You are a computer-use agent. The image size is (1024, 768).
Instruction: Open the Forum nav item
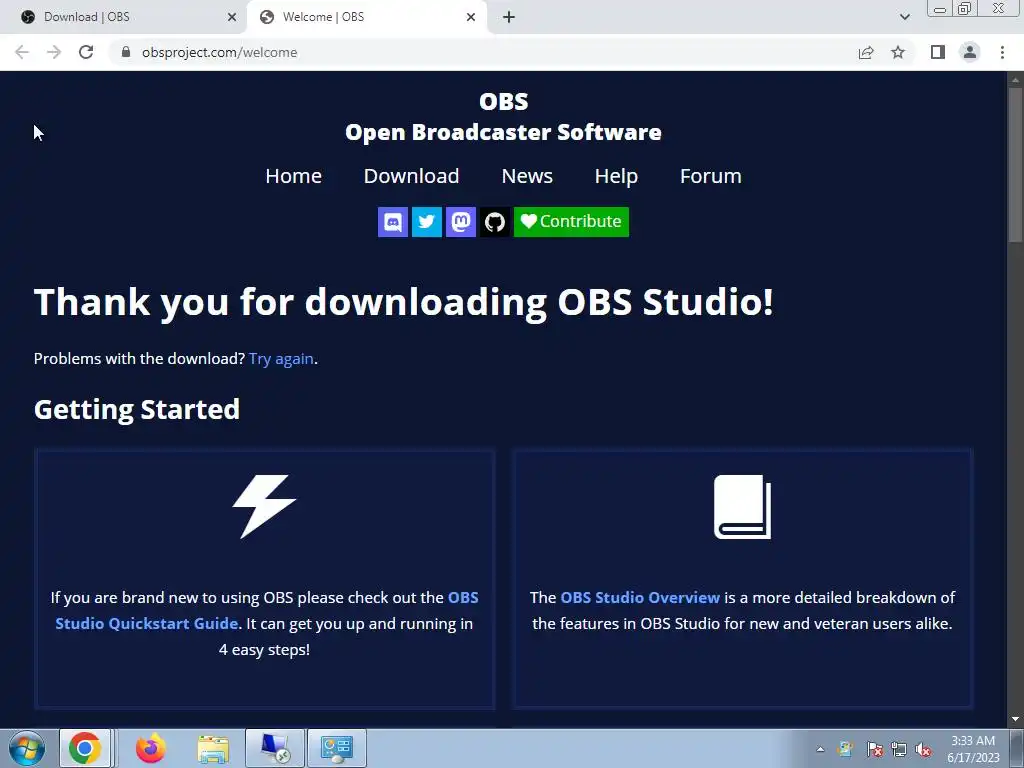pos(711,176)
